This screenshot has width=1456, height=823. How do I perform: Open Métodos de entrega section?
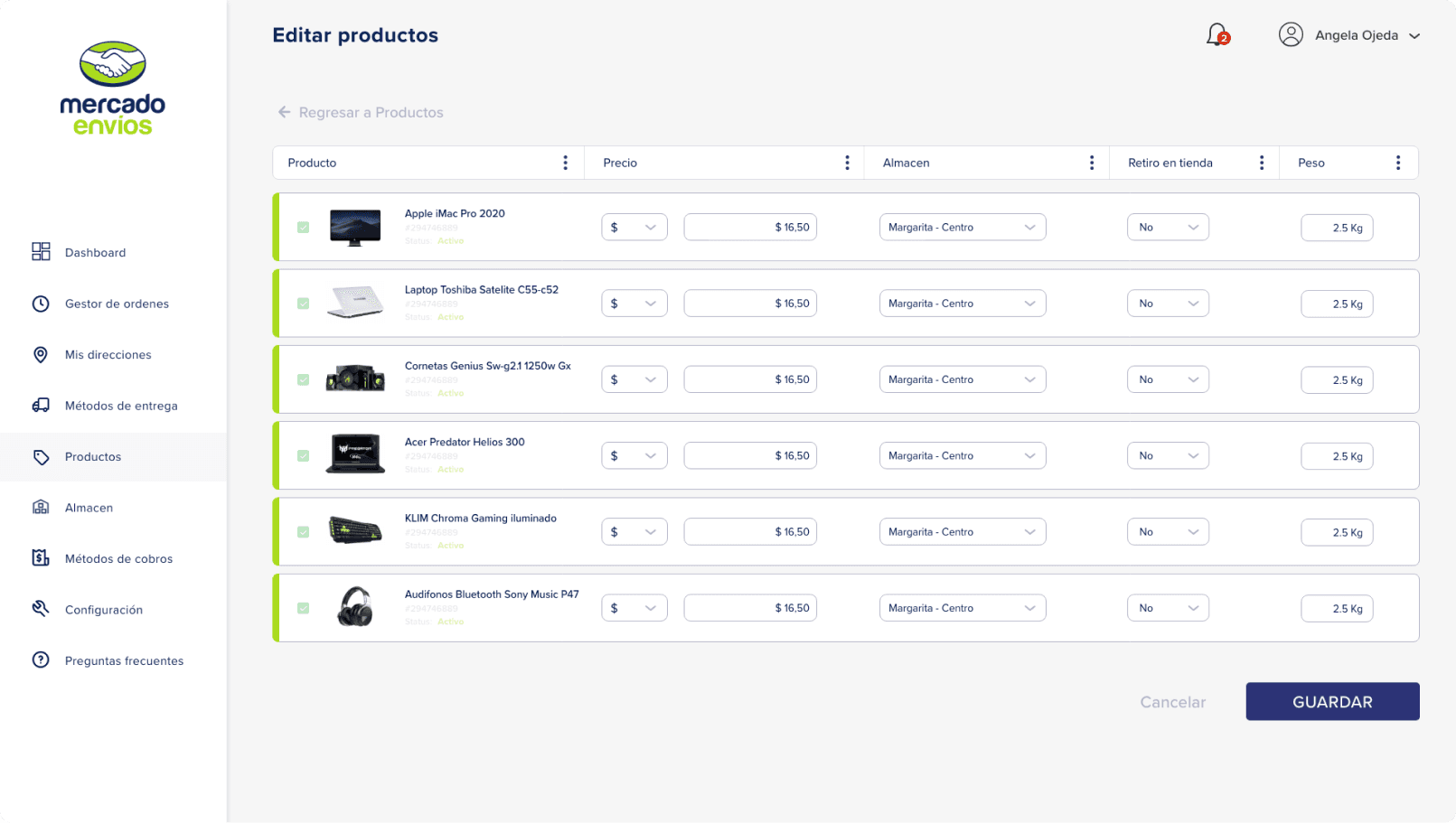[121, 406]
